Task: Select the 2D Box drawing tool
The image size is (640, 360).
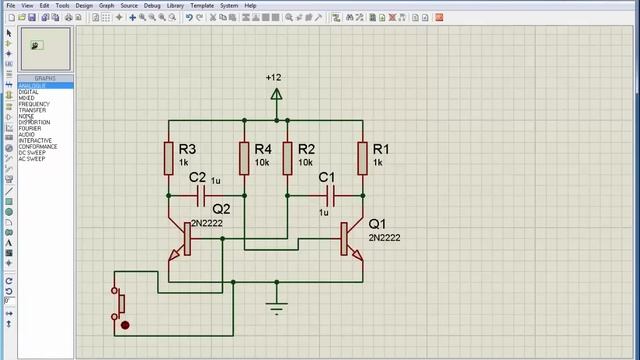Action: pyautogui.click(x=9, y=202)
